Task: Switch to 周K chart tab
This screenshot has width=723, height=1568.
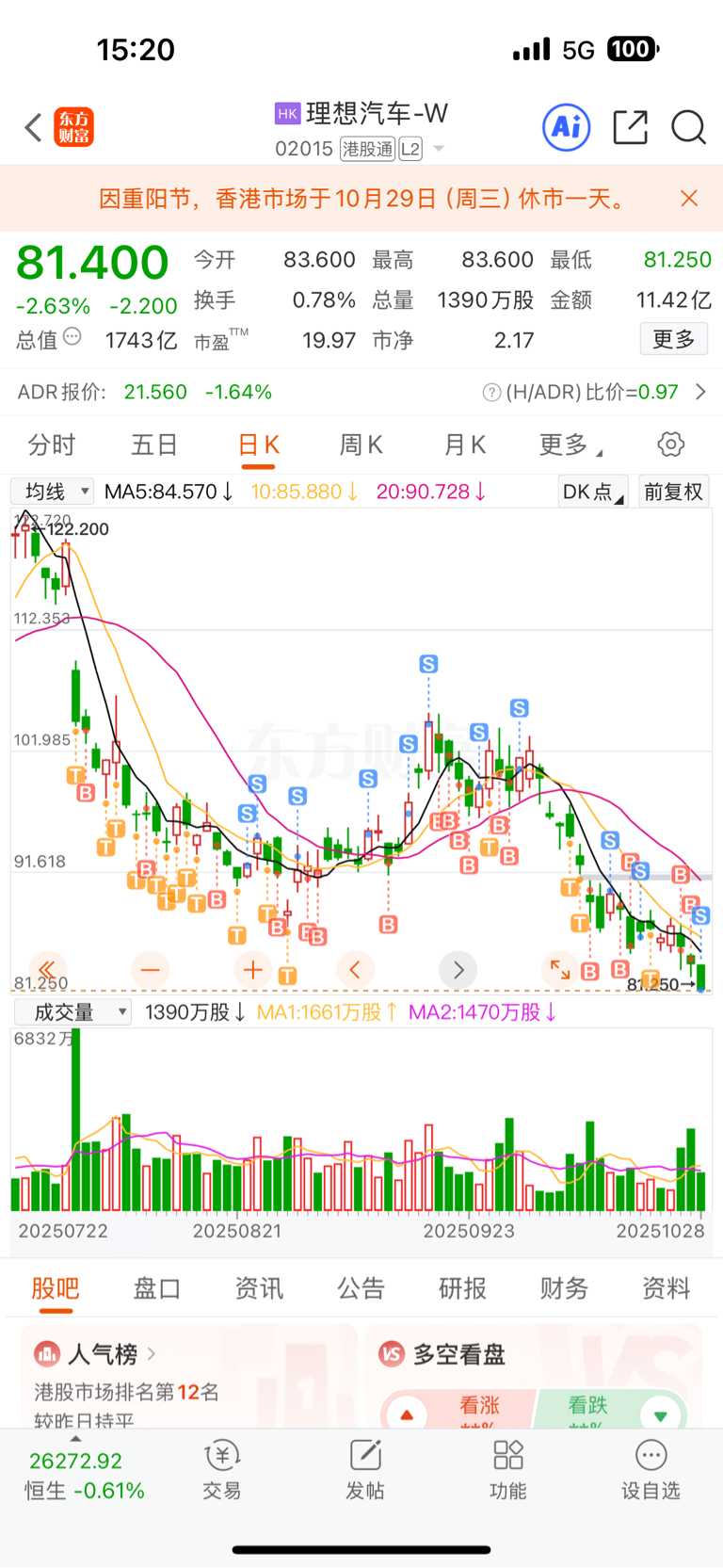Action: 361,445
